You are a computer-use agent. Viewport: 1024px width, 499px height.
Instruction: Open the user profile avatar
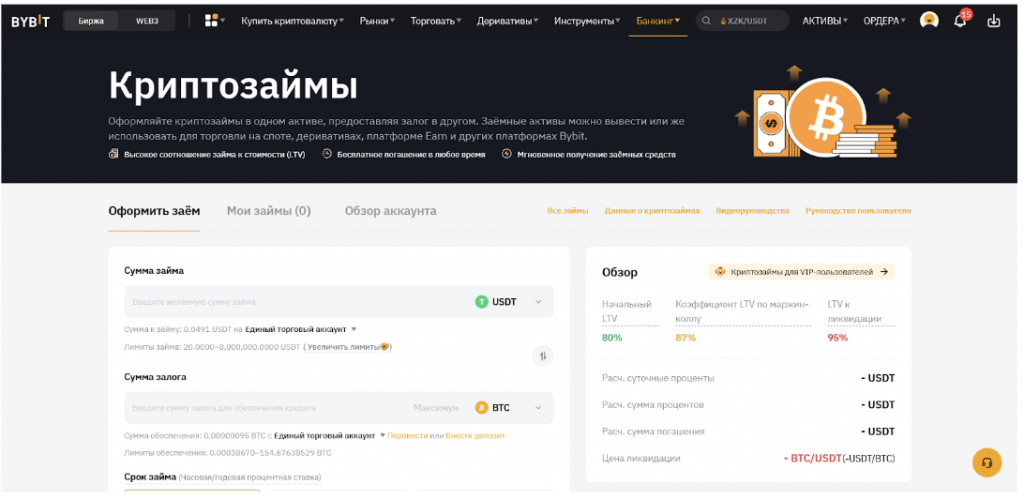[x=929, y=21]
